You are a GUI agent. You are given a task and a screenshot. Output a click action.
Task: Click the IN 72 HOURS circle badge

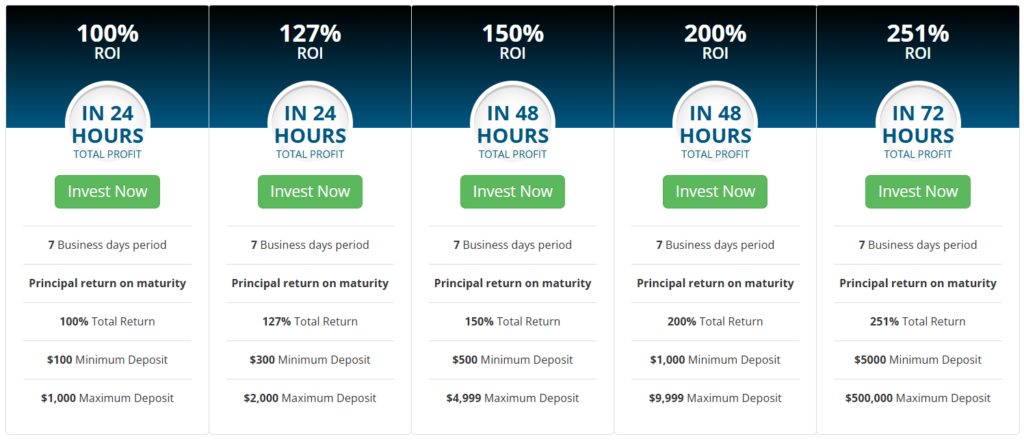pyautogui.click(x=918, y=124)
